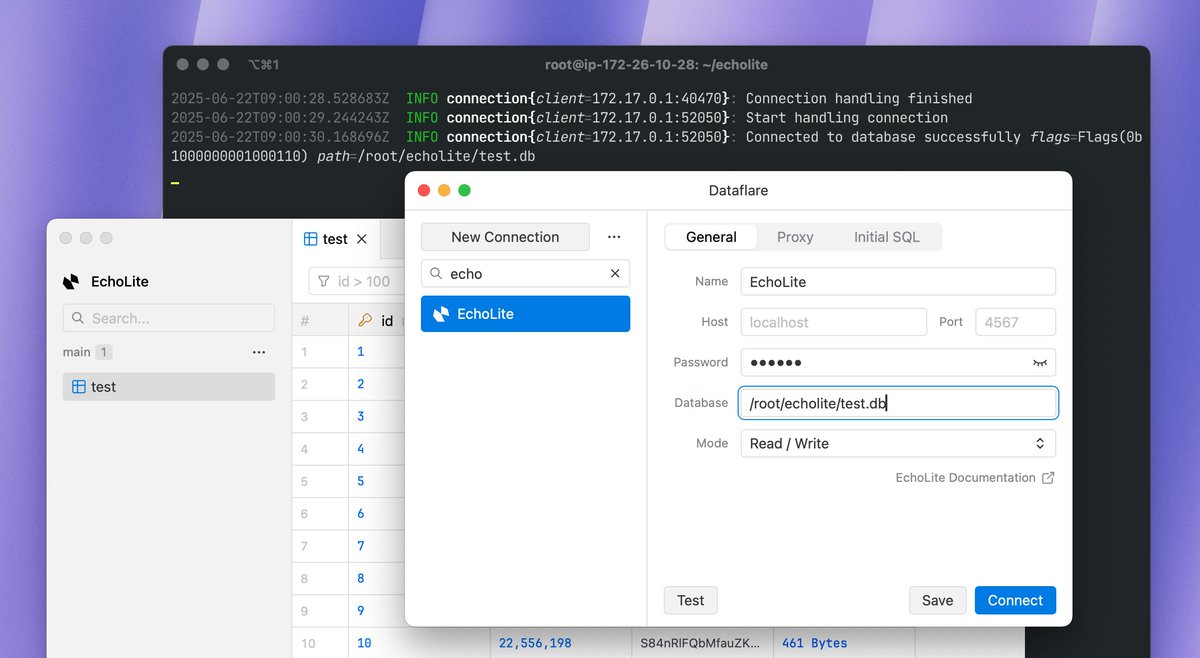This screenshot has height=658, width=1200.
Task: Open the EchoLite Documentation link
Action: pos(965,478)
